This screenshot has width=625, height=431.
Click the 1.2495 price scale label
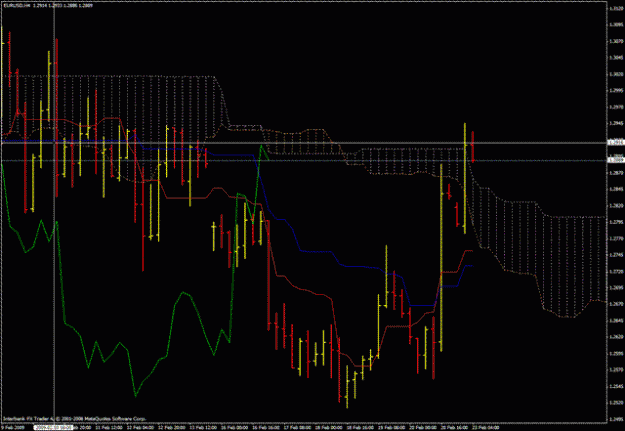[x=615, y=419]
